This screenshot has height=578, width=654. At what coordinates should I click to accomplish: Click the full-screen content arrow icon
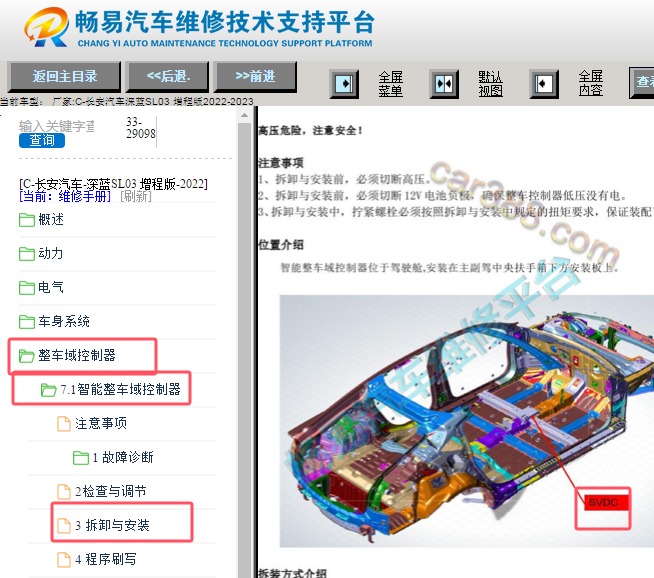point(544,84)
